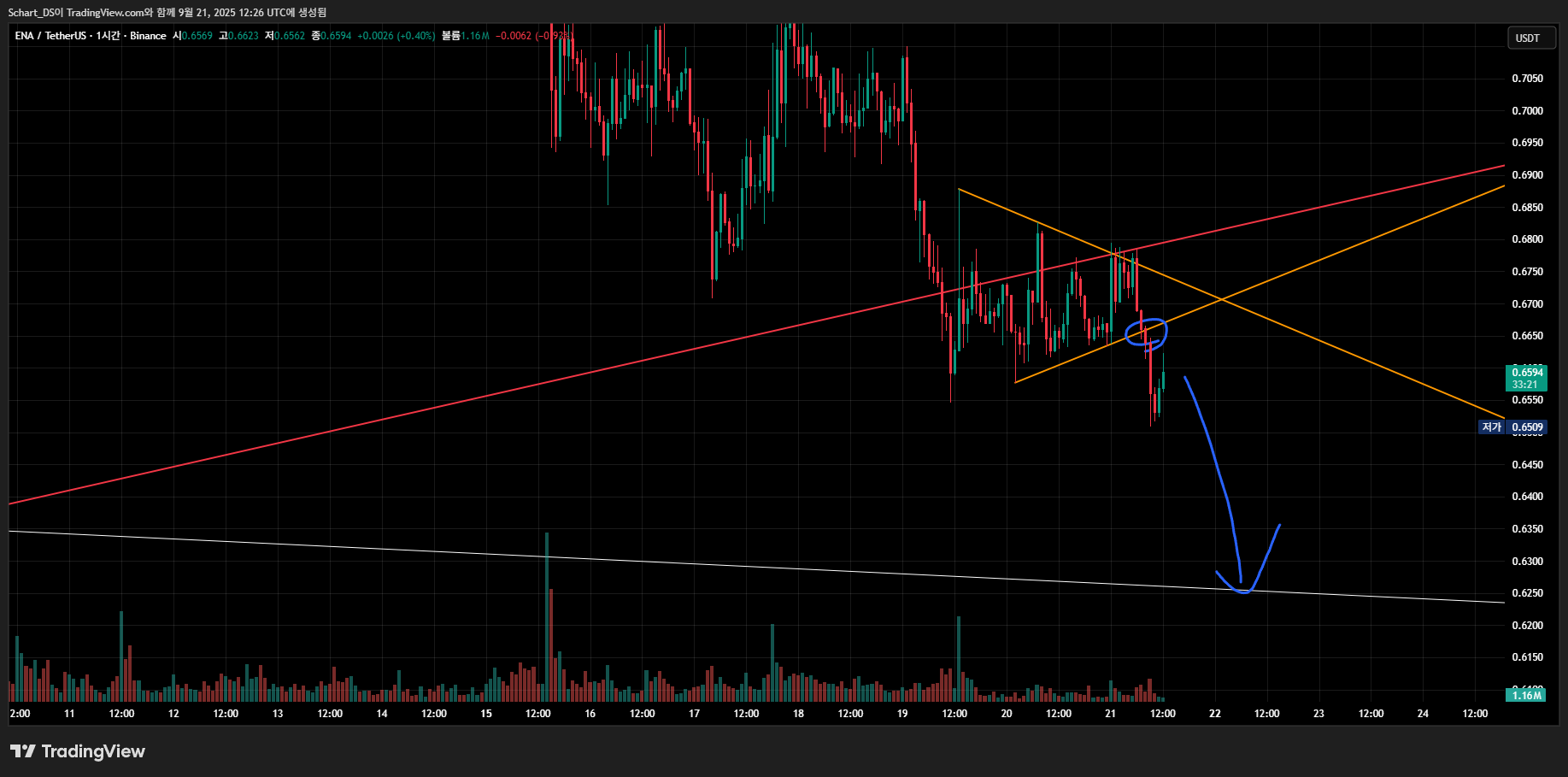Image resolution: width=1568 pixels, height=777 pixels.
Task: Click the +0.0026 (+0.40%) change value
Action: (396, 36)
